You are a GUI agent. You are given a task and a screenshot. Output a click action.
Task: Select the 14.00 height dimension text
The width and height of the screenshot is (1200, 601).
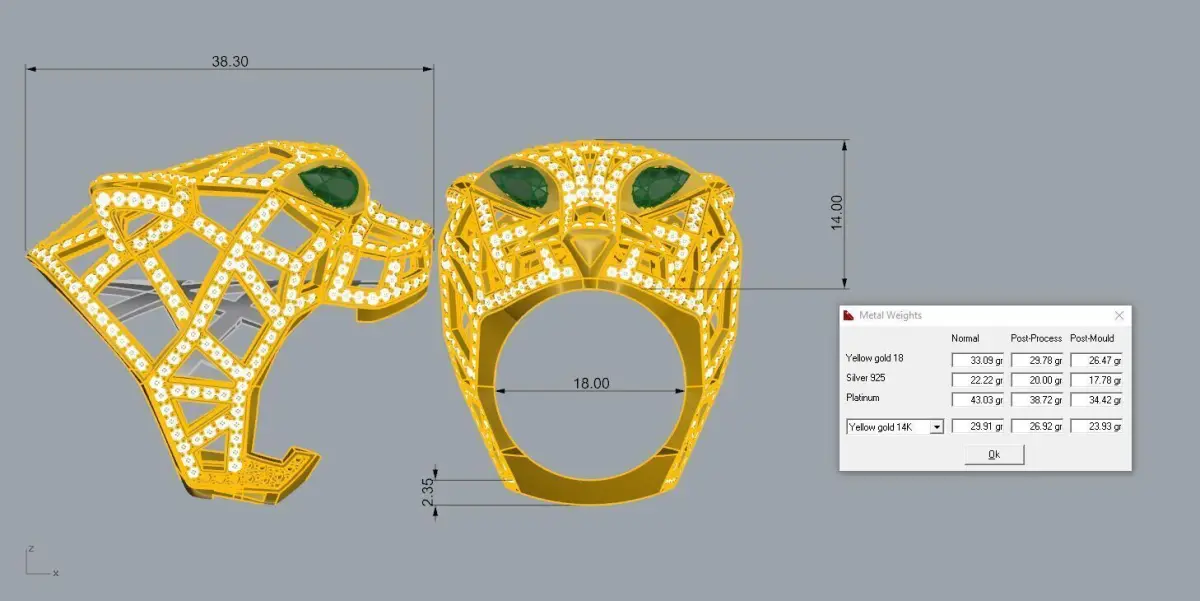(x=837, y=213)
